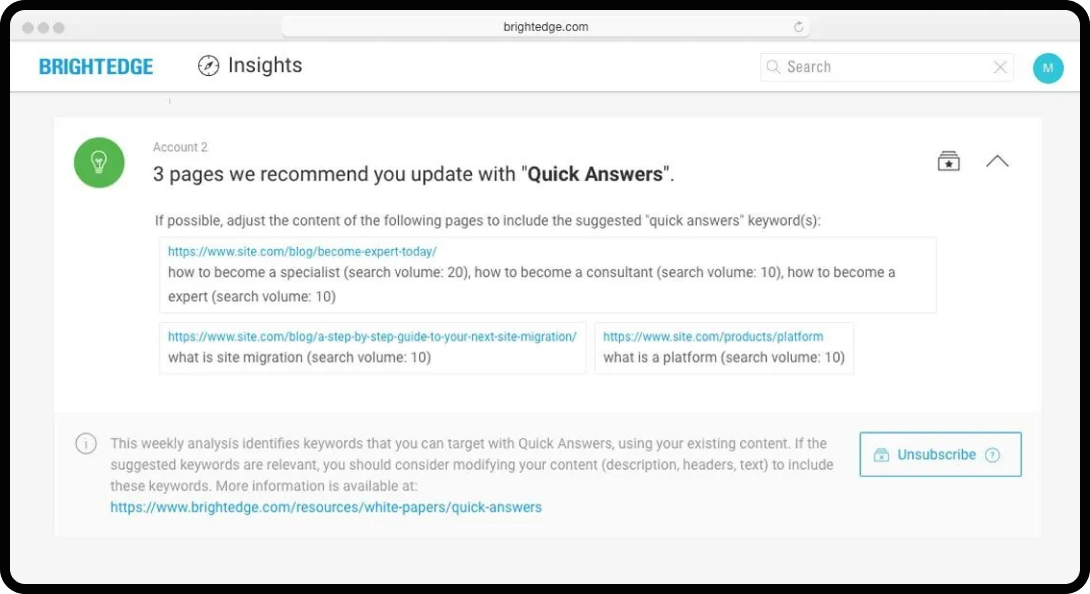Focus the Search input field
The width and height of the screenshot is (1090, 594).
click(x=885, y=67)
